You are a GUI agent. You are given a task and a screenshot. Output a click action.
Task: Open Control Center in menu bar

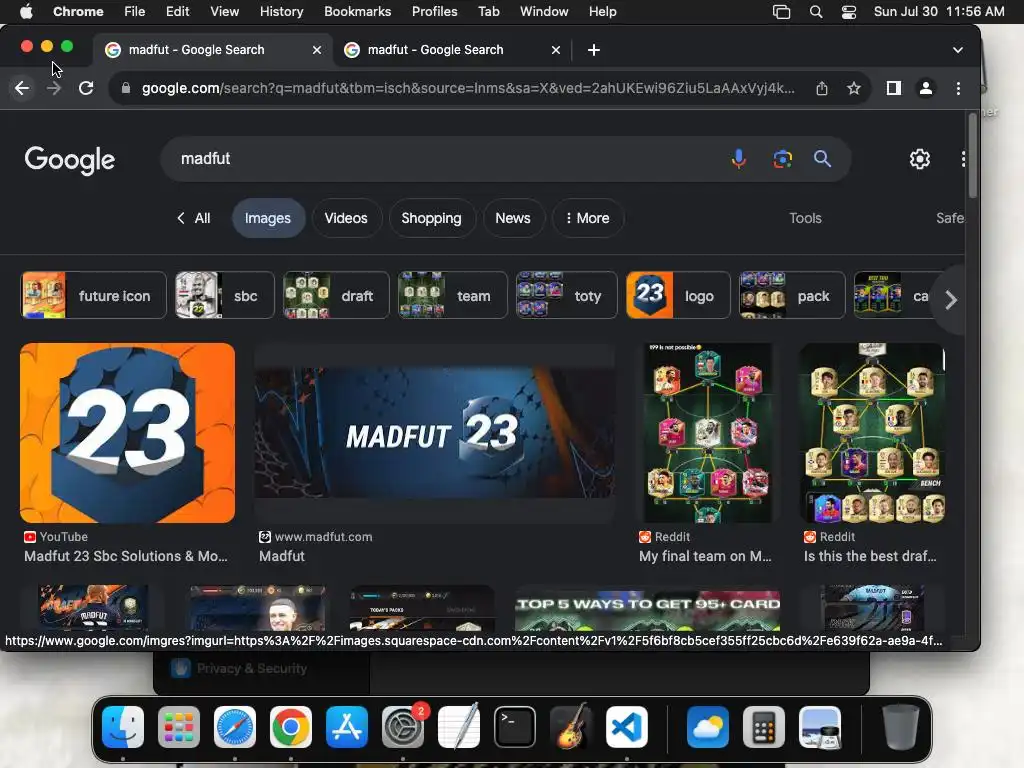[848, 12]
